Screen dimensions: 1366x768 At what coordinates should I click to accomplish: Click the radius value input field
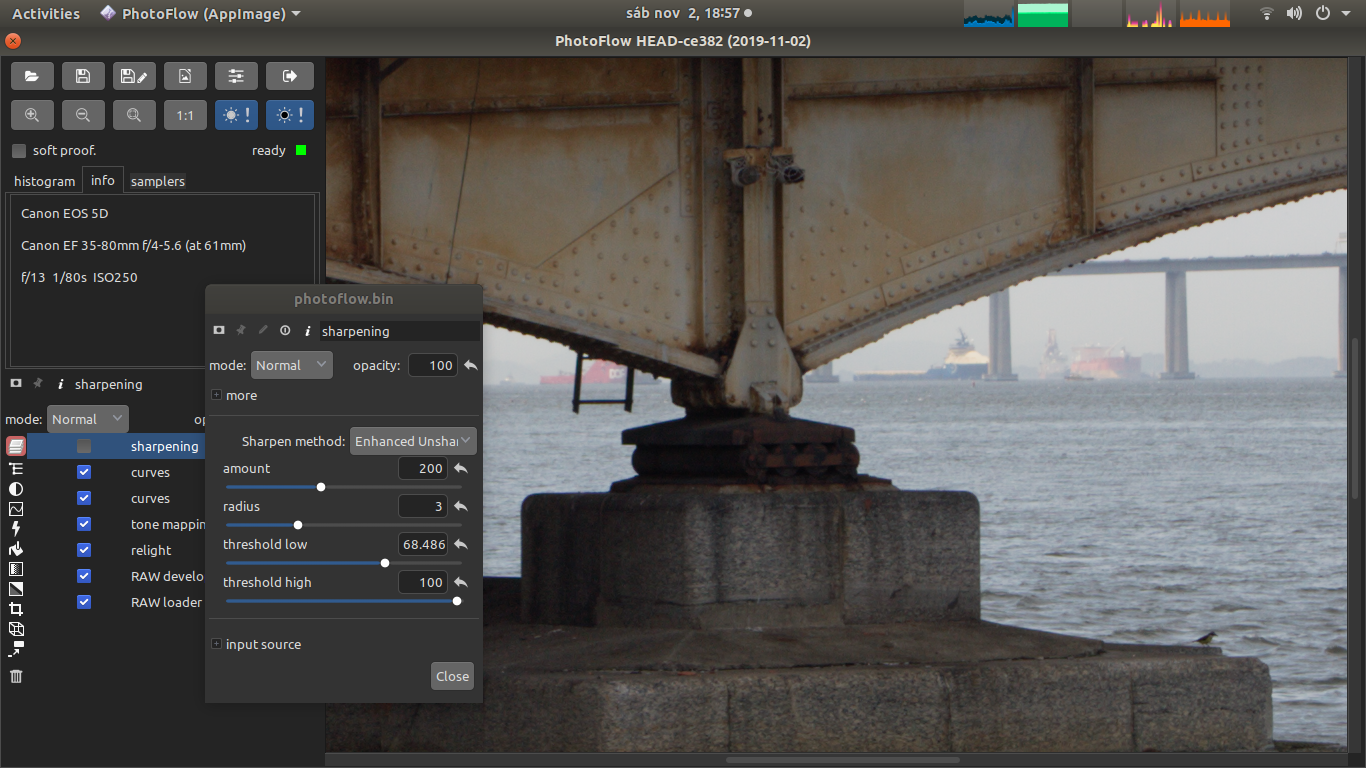(422, 506)
